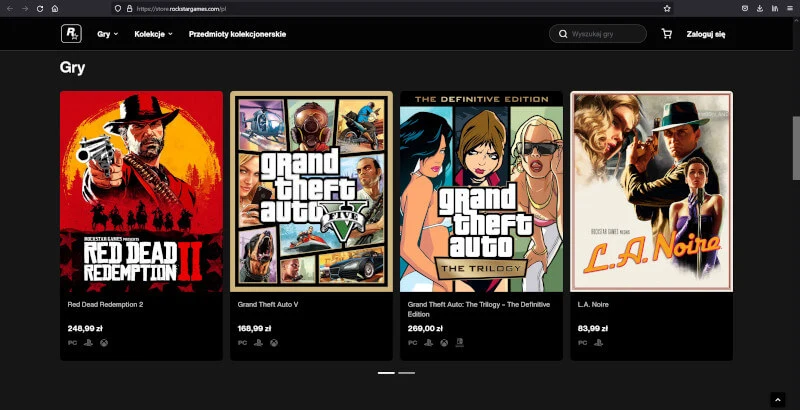Click PC label under Grand Theft Auto V

click(242, 343)
